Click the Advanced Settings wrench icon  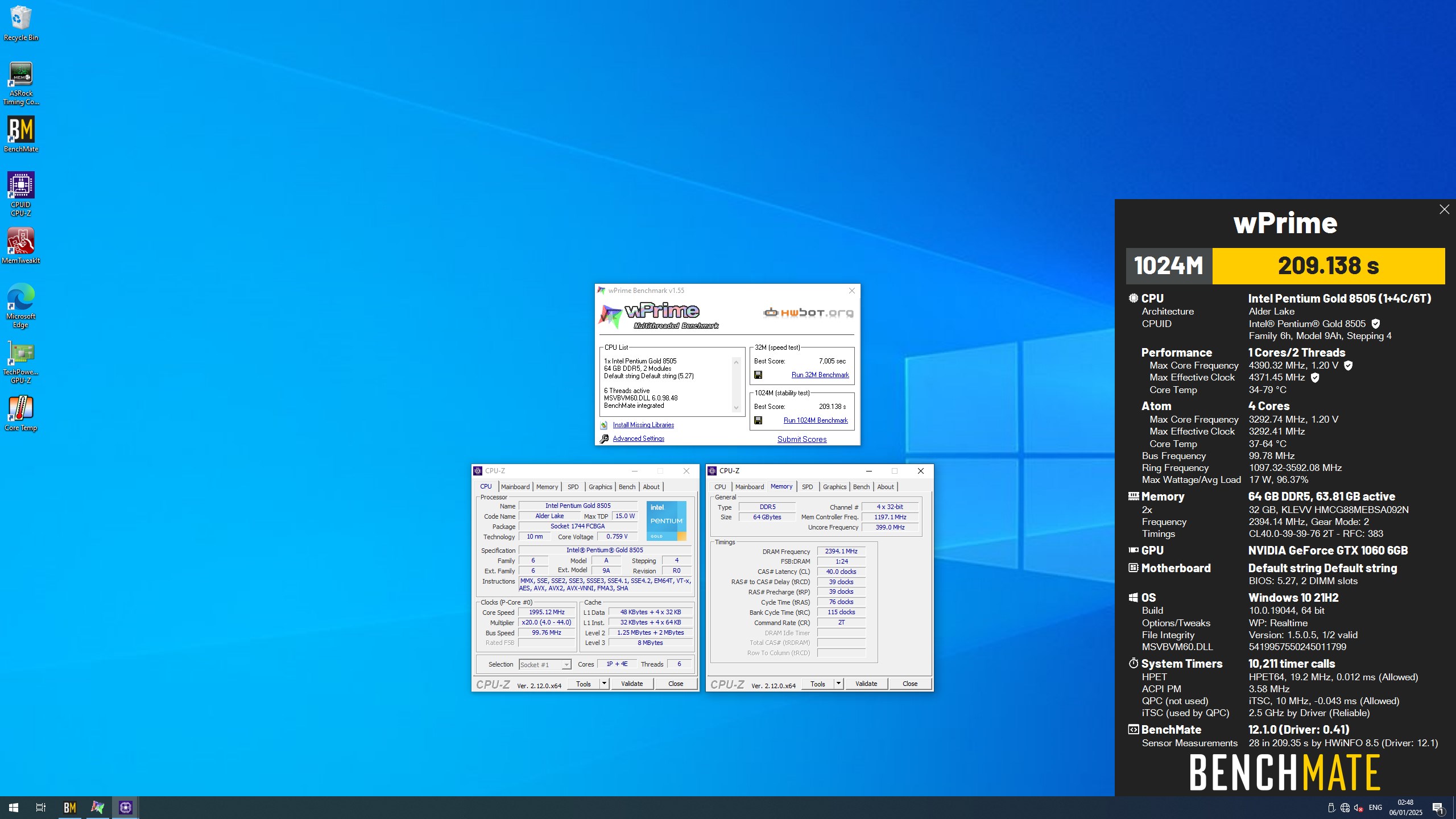click(604, 439)
